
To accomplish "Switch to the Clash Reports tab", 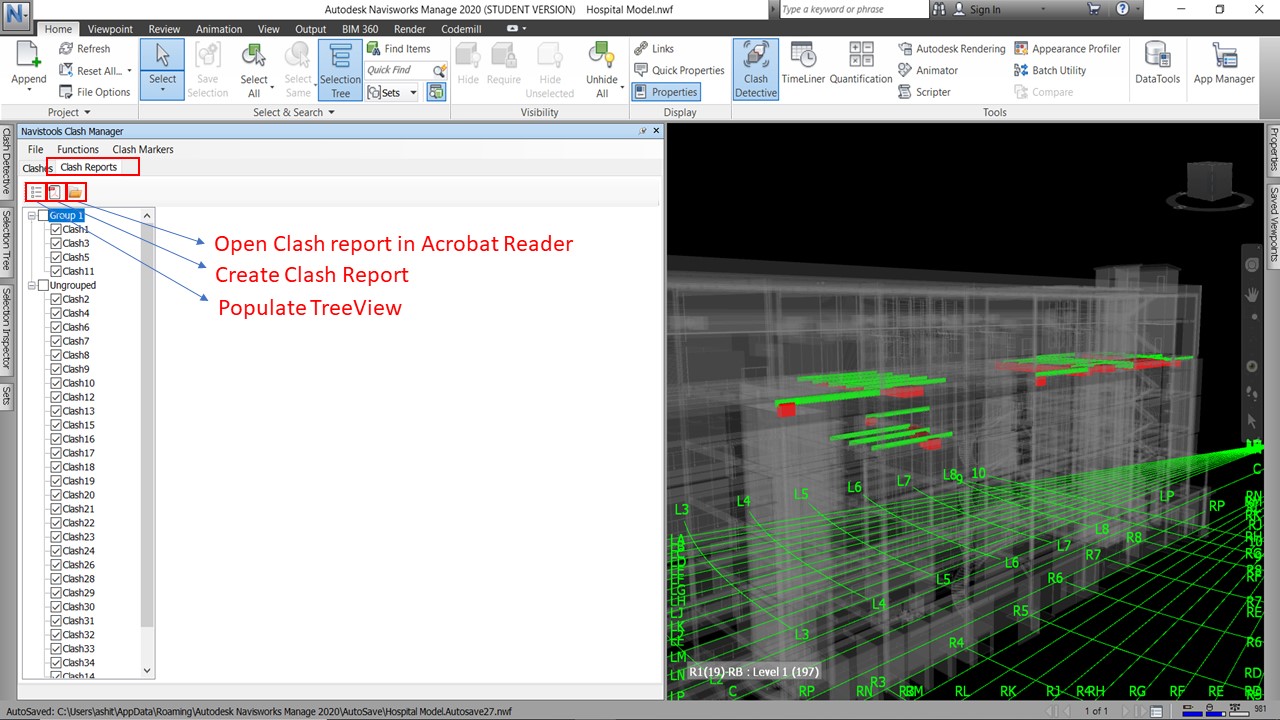I will point(89,167).
